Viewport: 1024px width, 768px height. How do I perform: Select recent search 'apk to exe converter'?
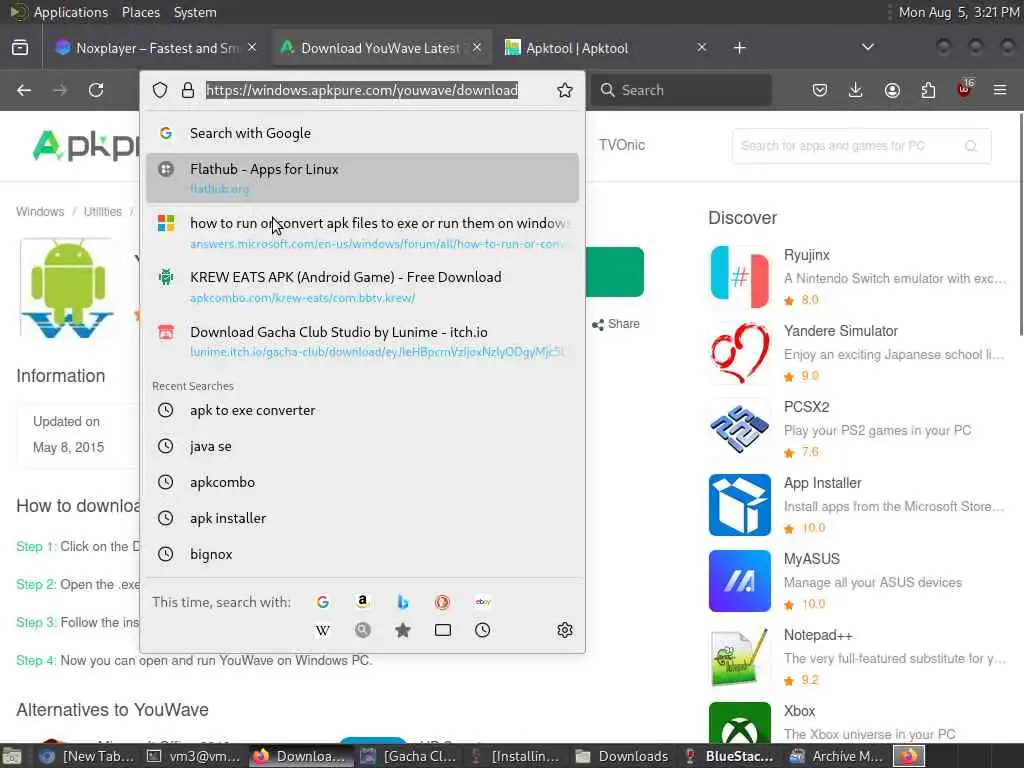coord(362,410)
